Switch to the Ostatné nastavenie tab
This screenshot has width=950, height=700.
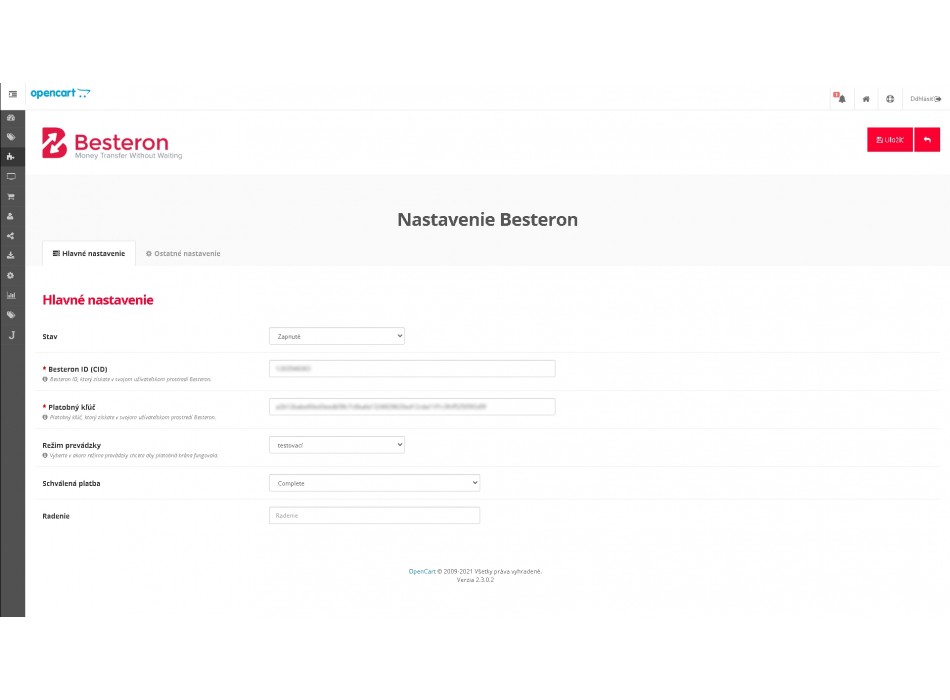point(183,253)
